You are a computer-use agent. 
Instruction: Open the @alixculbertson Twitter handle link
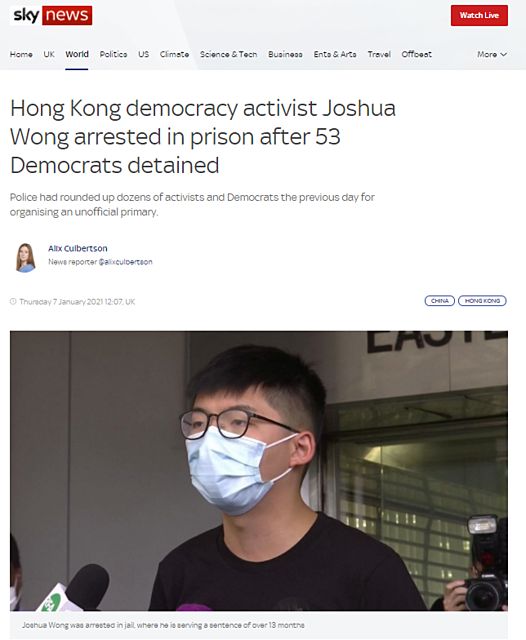pyautogui.click(x=125, y=262)
